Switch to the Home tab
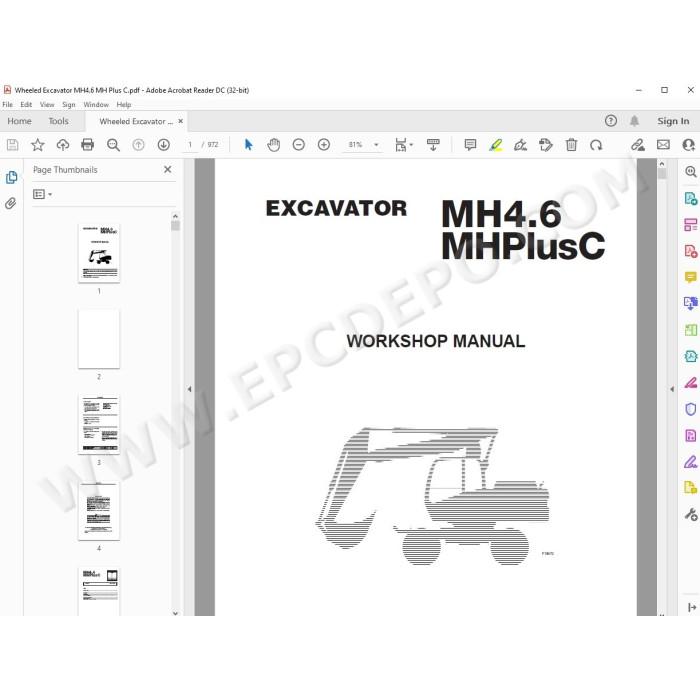 pyautogui.click(x=19, y=121)
